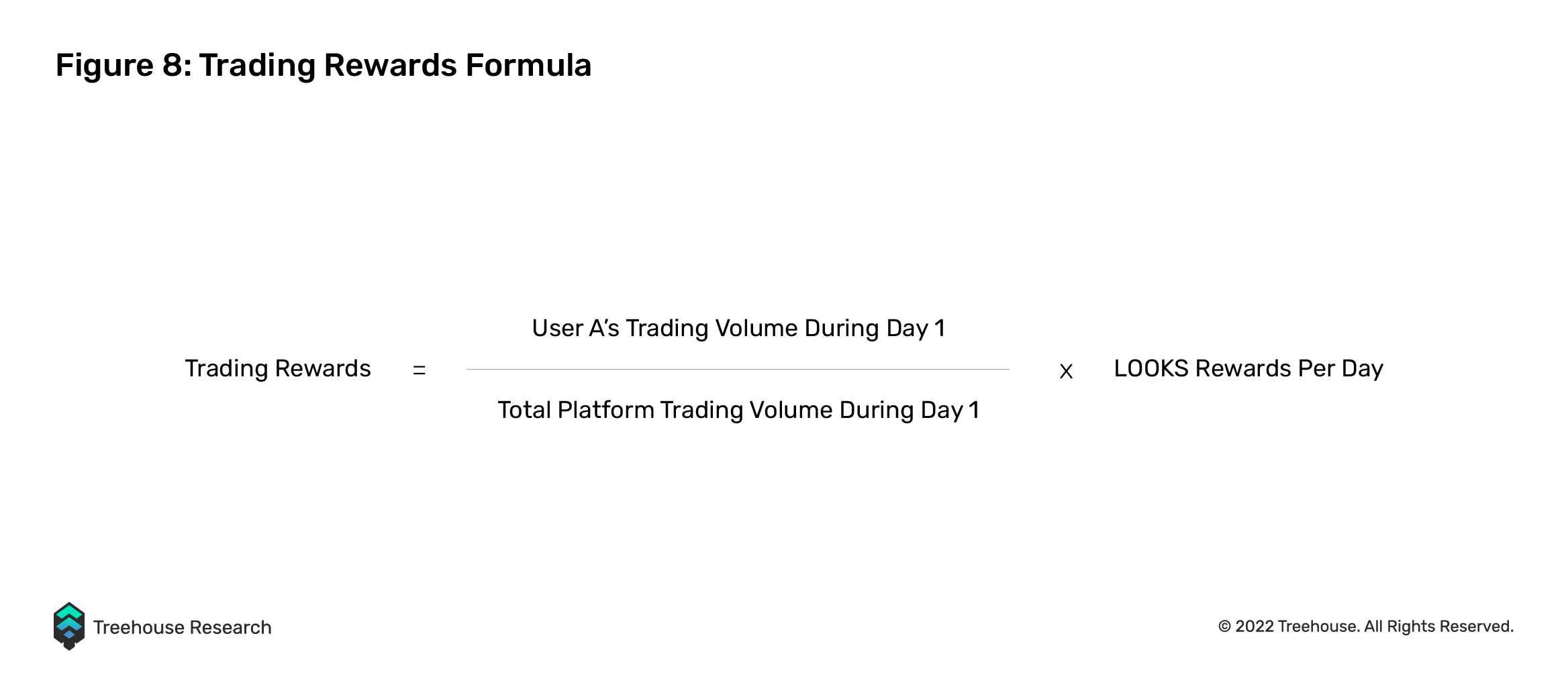
Task: Click the year 2022 in copyright notice
Action: tap(1255, 627)
